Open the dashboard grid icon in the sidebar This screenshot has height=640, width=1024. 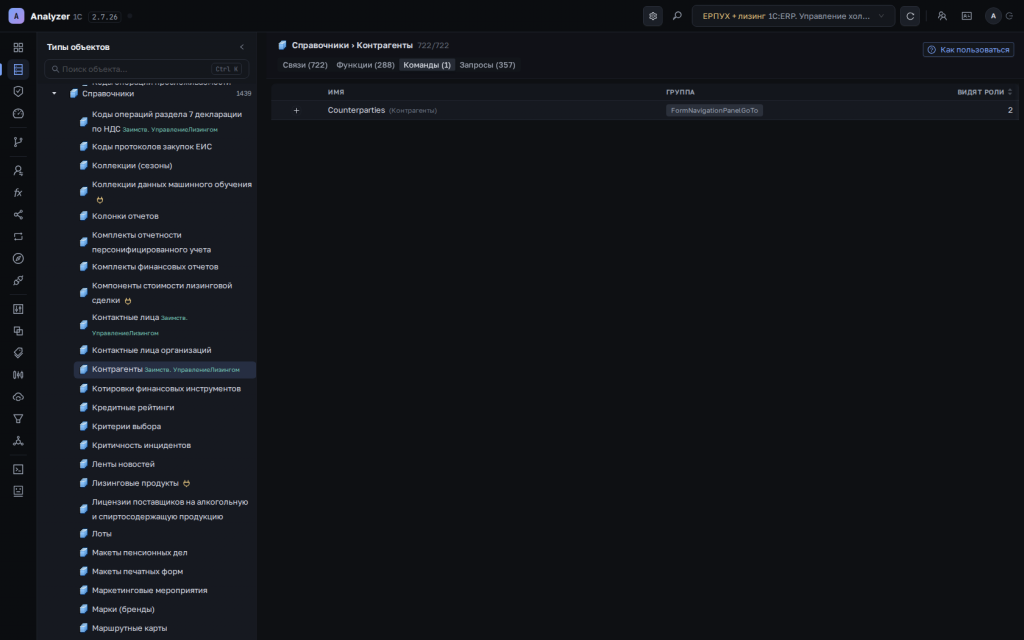click(18, 48)
